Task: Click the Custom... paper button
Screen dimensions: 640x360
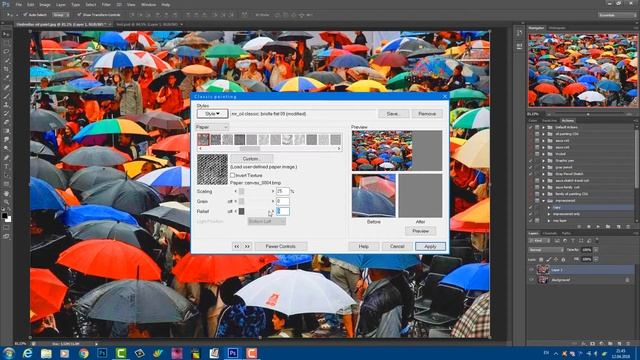Action: 251,158
